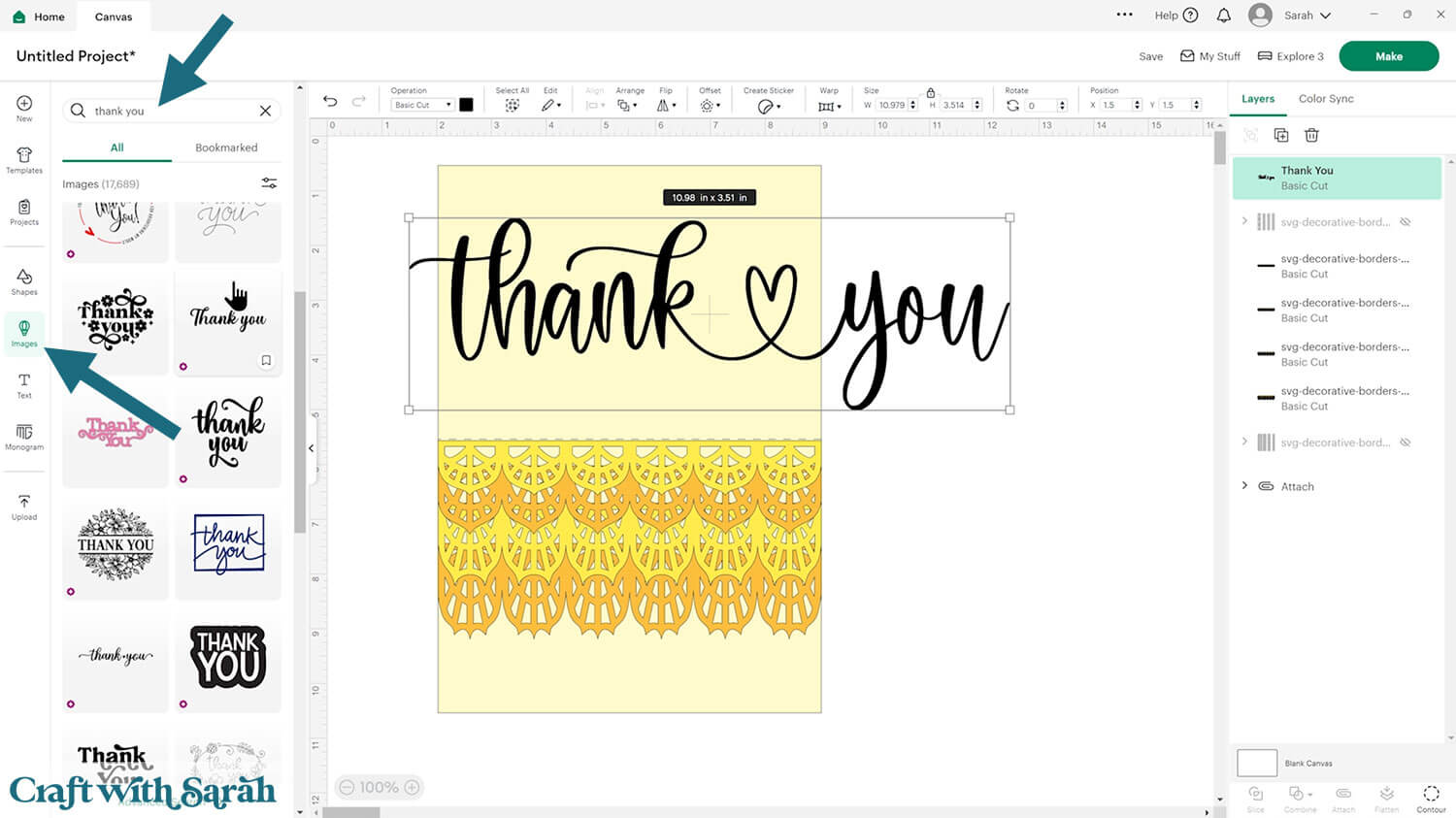Screen dimensions: 1456x818
Task: Click the Attach tool at panel bottom
Action: (x=1343, y=799)
